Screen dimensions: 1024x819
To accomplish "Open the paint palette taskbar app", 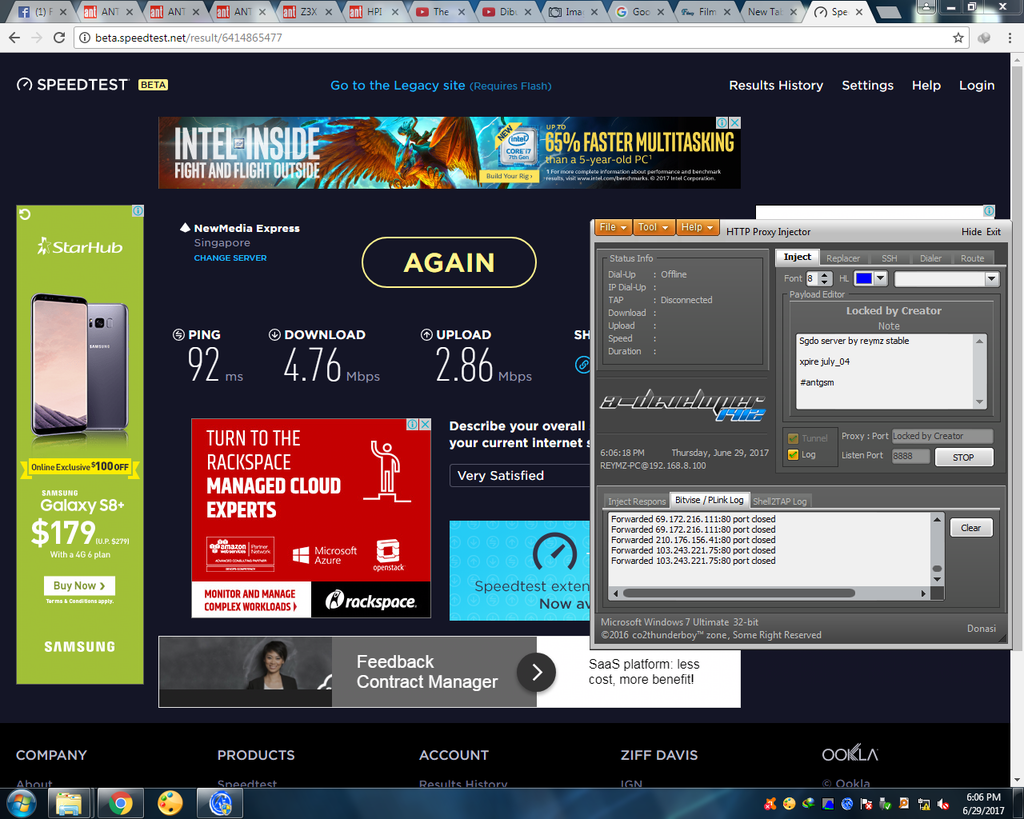I will tap(170, 803).
